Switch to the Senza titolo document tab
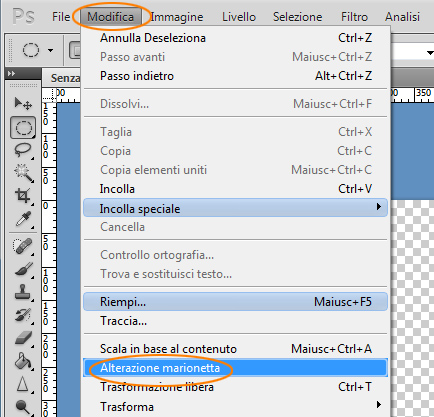Screen dimensions: 434x417 (65, 78)
